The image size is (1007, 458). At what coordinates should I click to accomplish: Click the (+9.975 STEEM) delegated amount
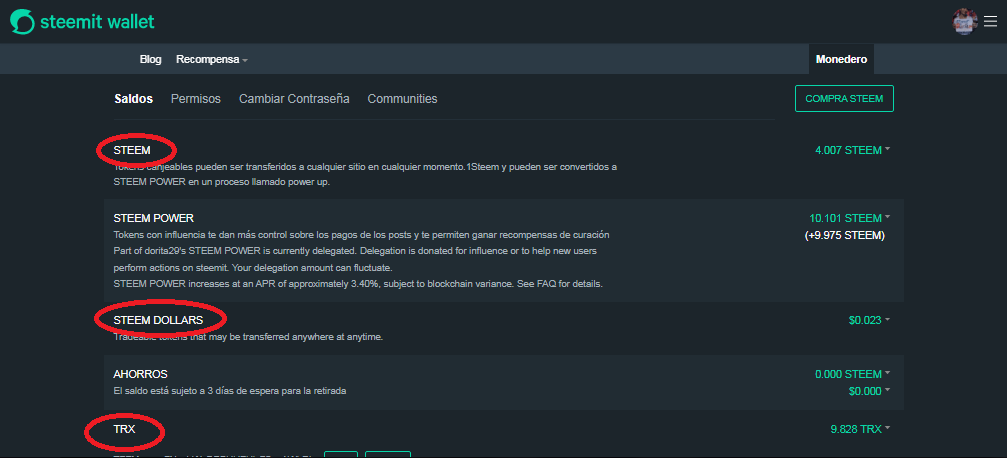(x=845, y=235)
